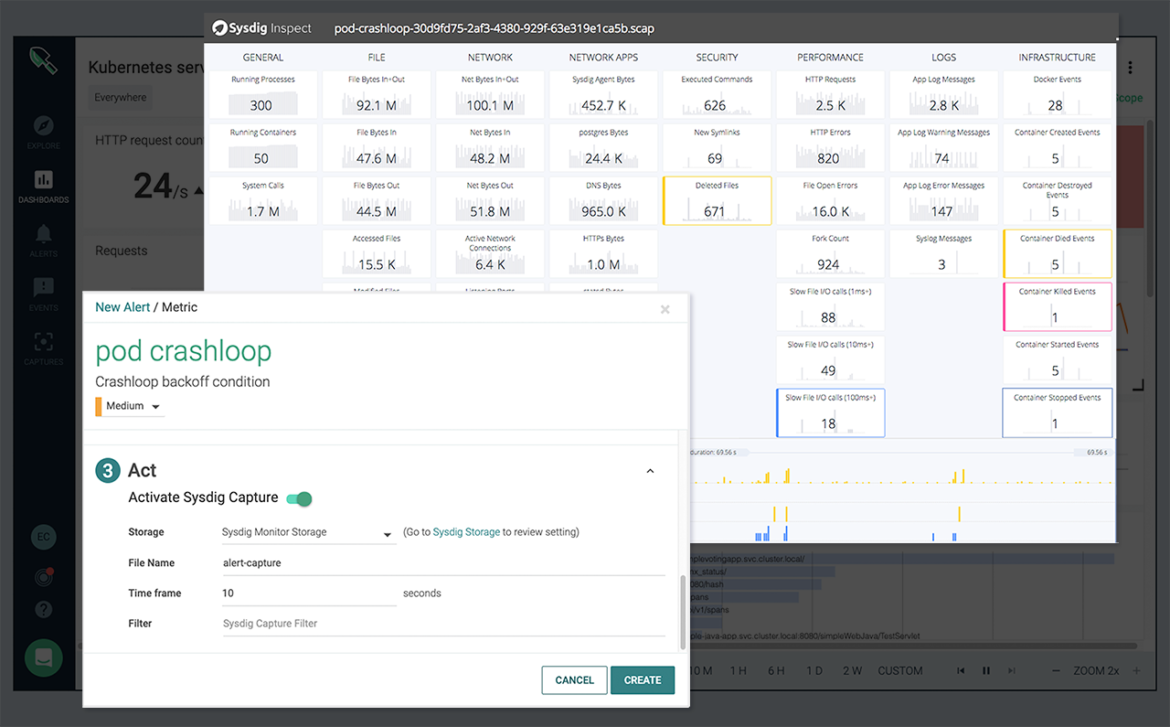Screen dimensions: 1170x727
Task: Jump to the timeline start
Action: tap(960, 670)
